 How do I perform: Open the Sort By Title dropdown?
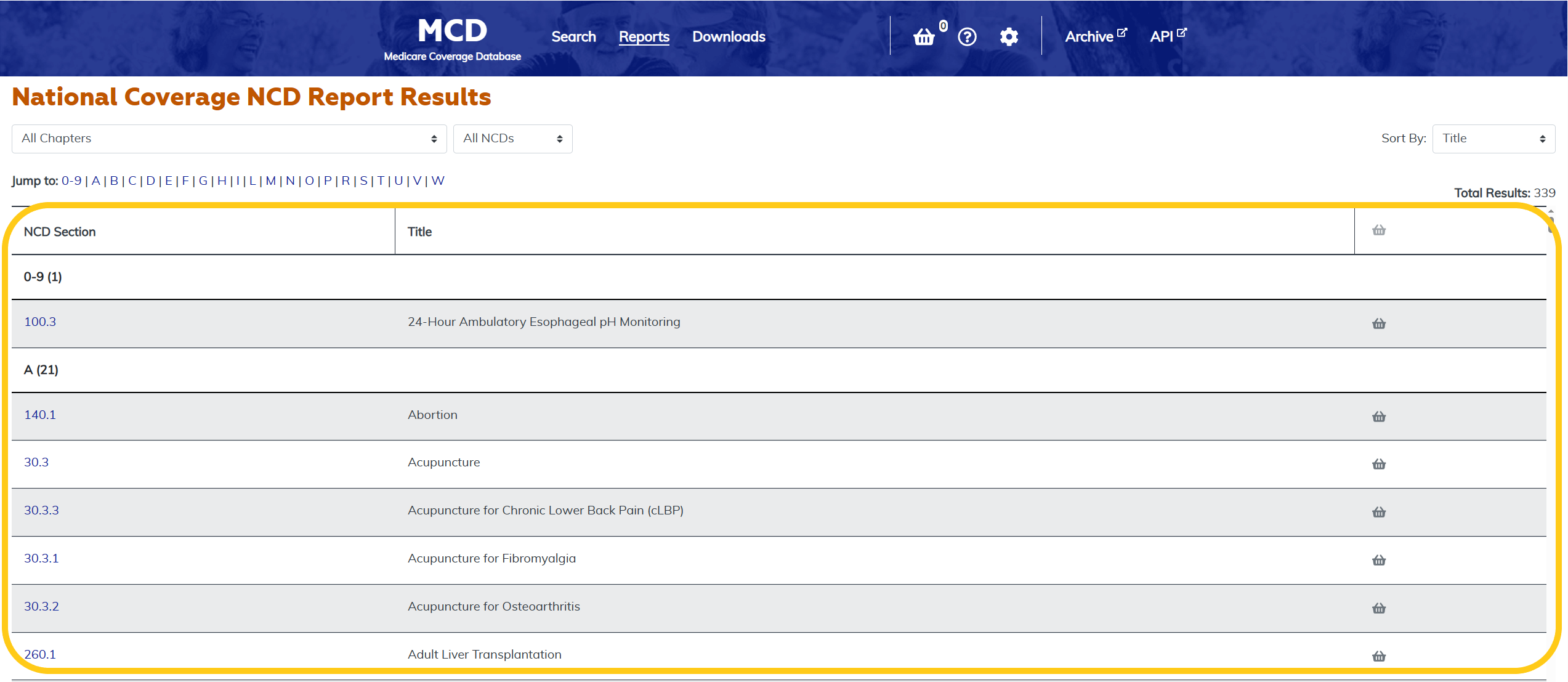point(1493,139)
